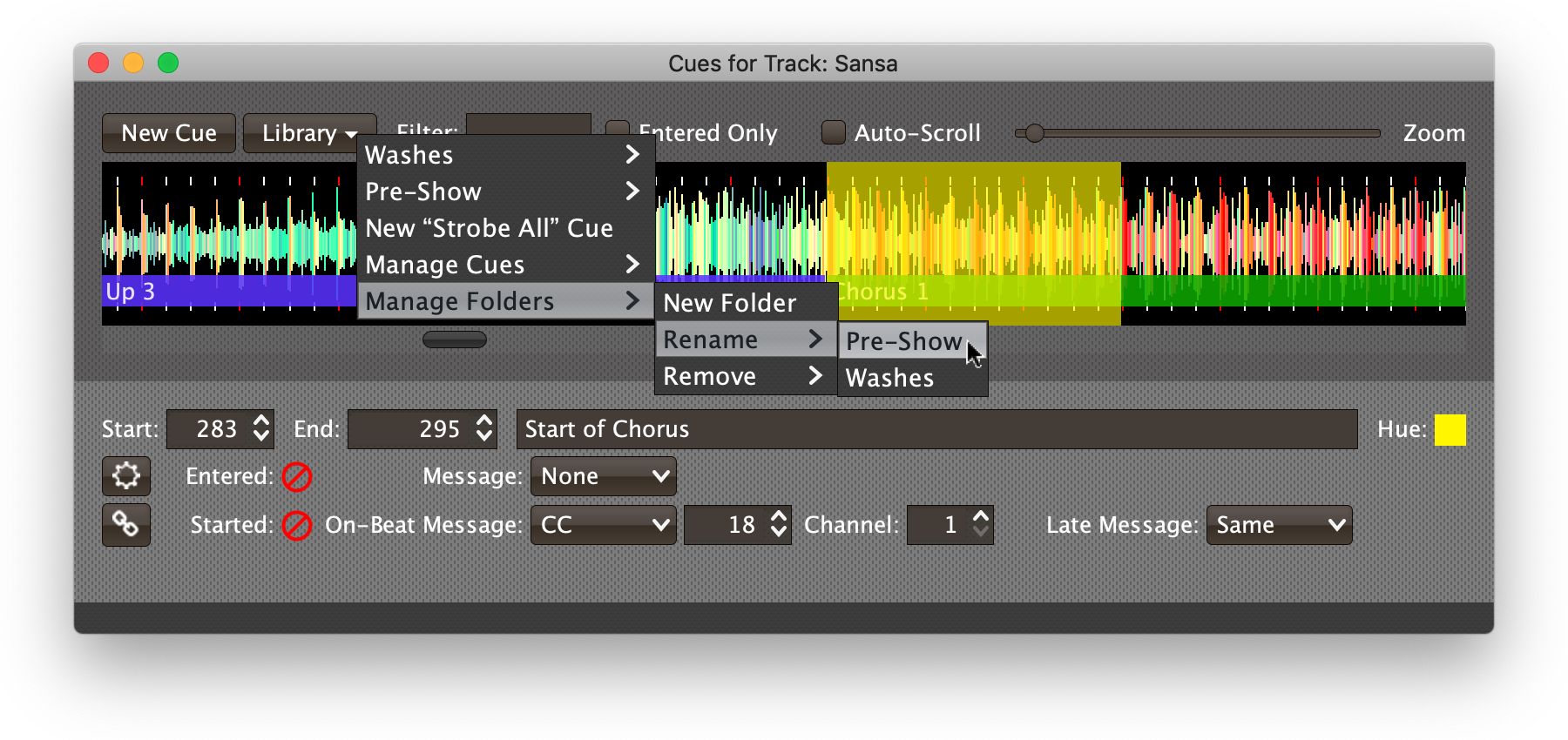Toggle the Auto-Scroll checkbox
This screenshot has height=740, width=1568.
tap(834, 132)
